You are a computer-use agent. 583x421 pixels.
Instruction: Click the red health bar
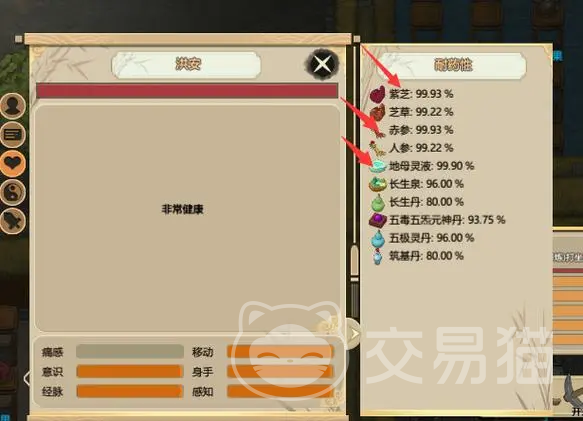187,91
